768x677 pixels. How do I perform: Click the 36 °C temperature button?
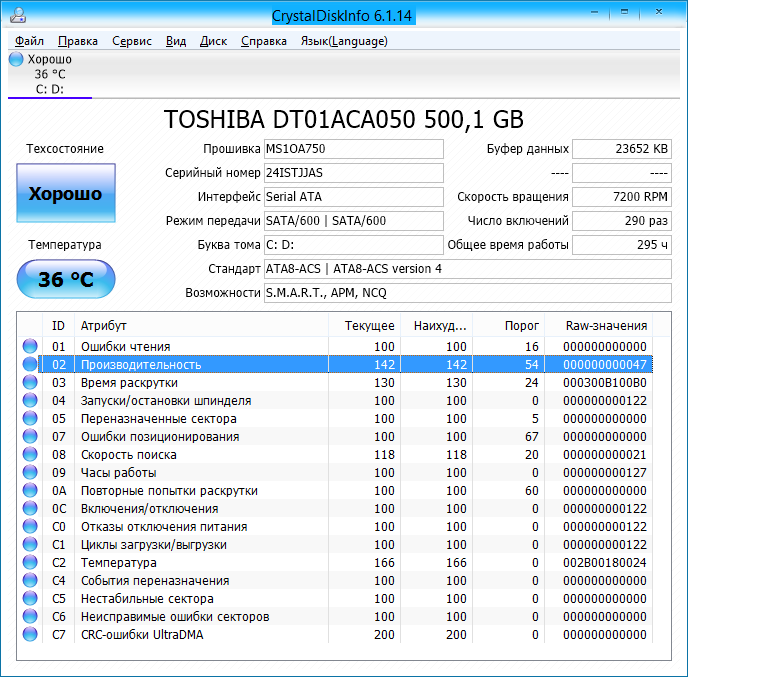(x=66, y=279)
